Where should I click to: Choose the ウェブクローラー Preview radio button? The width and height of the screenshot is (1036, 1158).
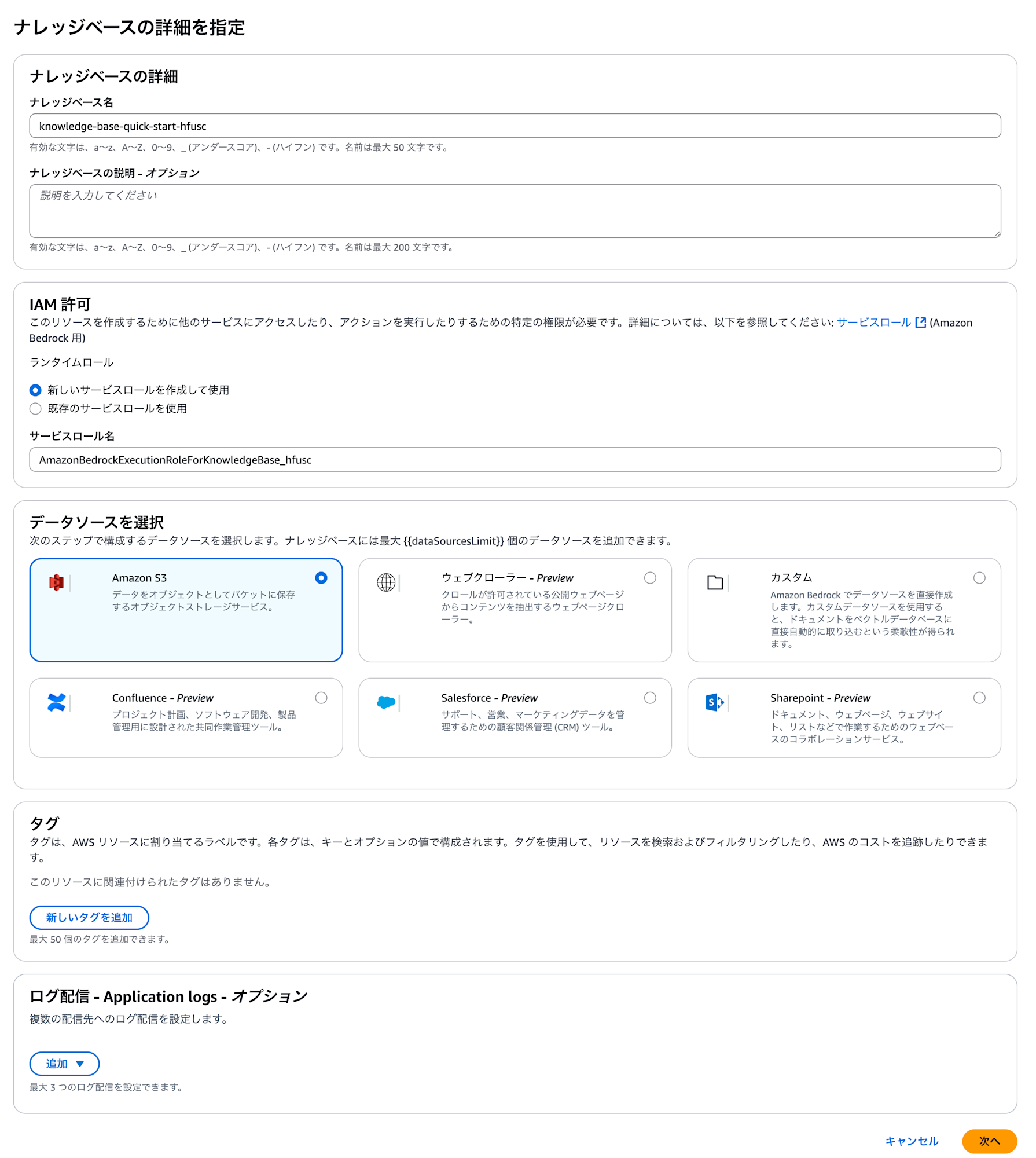[x=651, y=578]
